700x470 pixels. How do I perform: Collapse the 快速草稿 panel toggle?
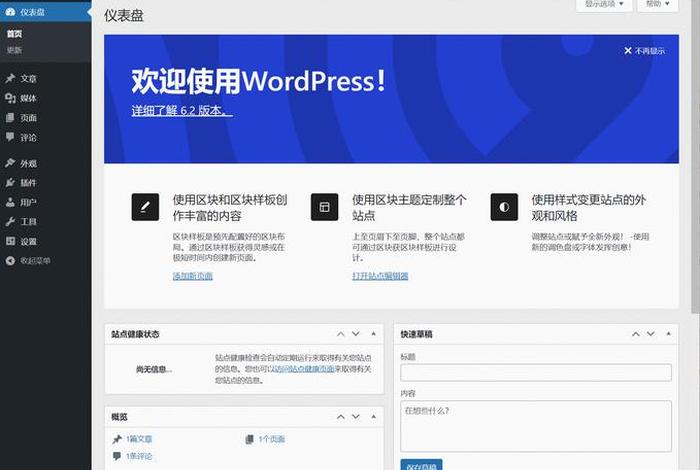click(x=668, y=334)
